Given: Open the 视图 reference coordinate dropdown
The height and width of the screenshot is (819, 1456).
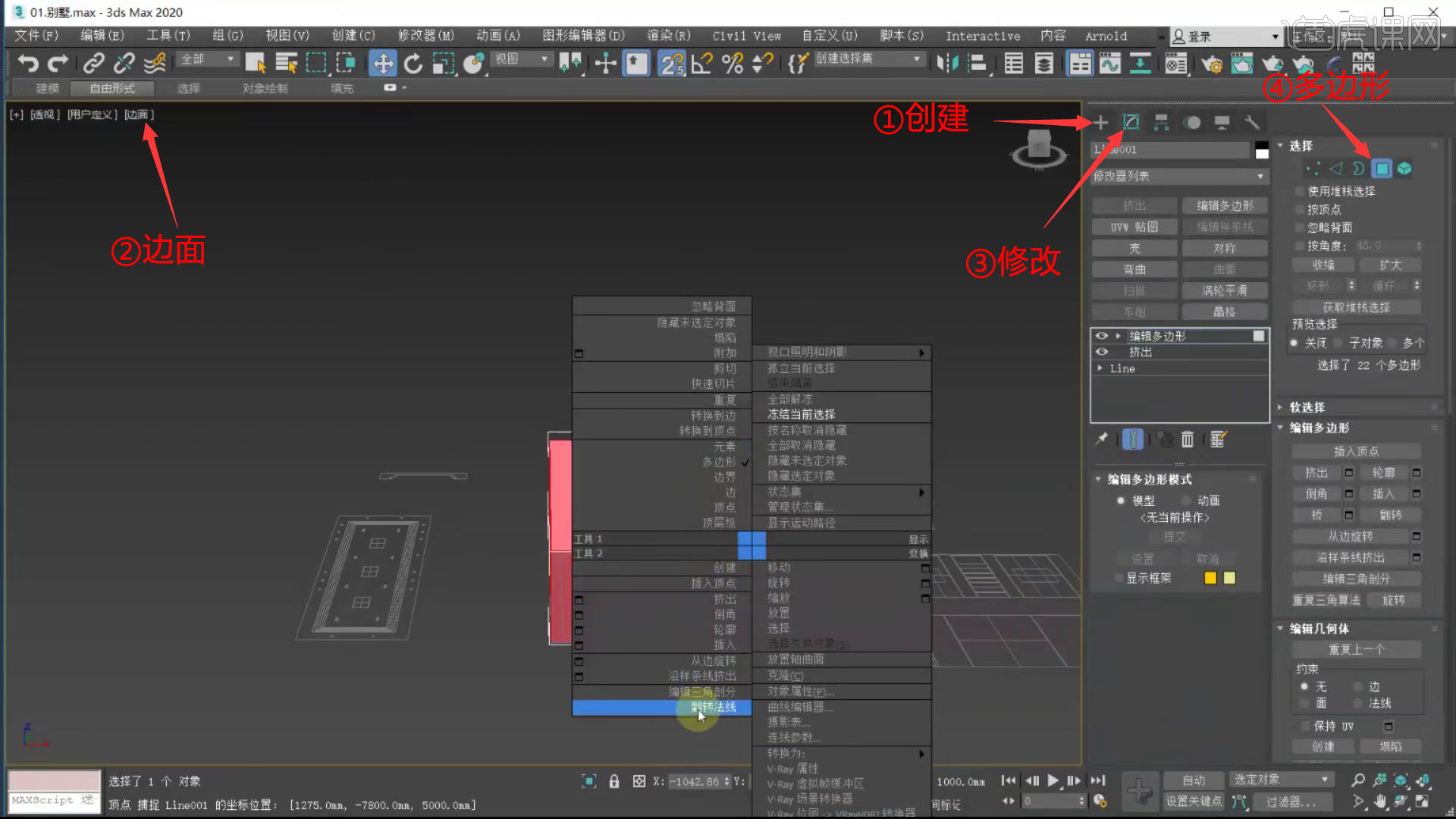Looking at the screenshot, I should (522, 58).
